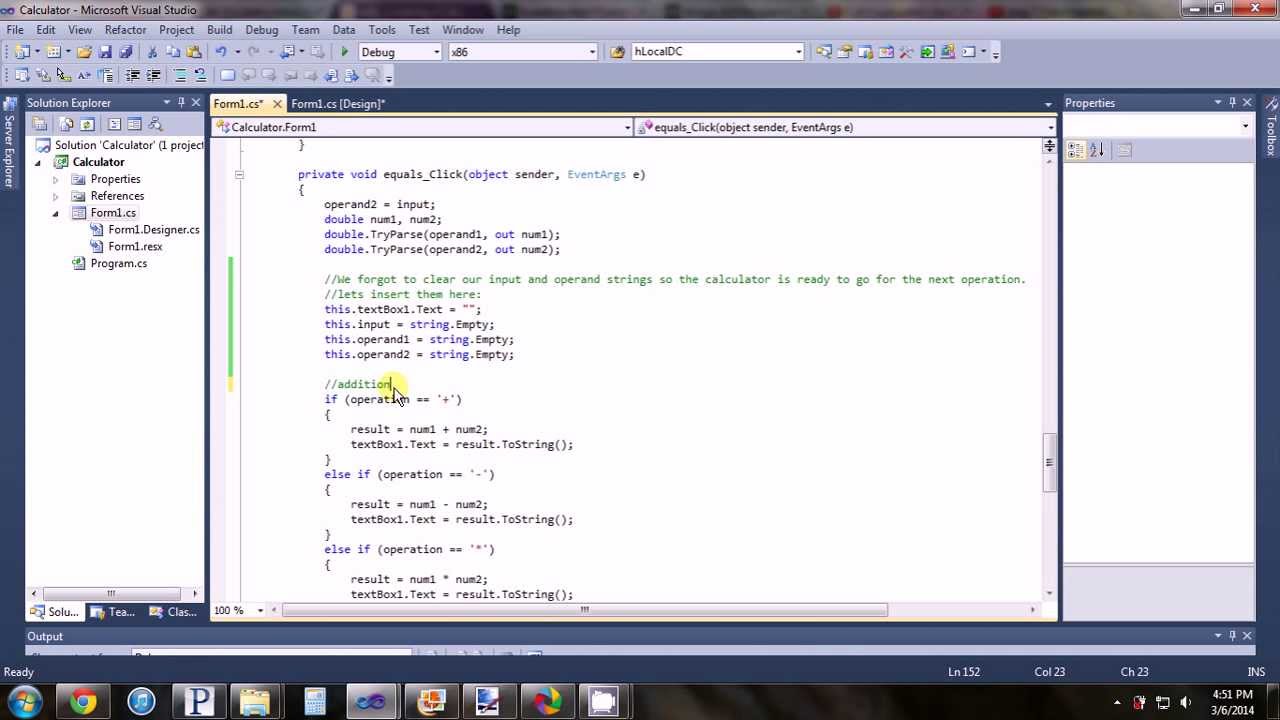Pin the Solution Explorer auto-hide toggle
Screen dimensions: 1280x720
pyautogui.click(x=181, y=103)
